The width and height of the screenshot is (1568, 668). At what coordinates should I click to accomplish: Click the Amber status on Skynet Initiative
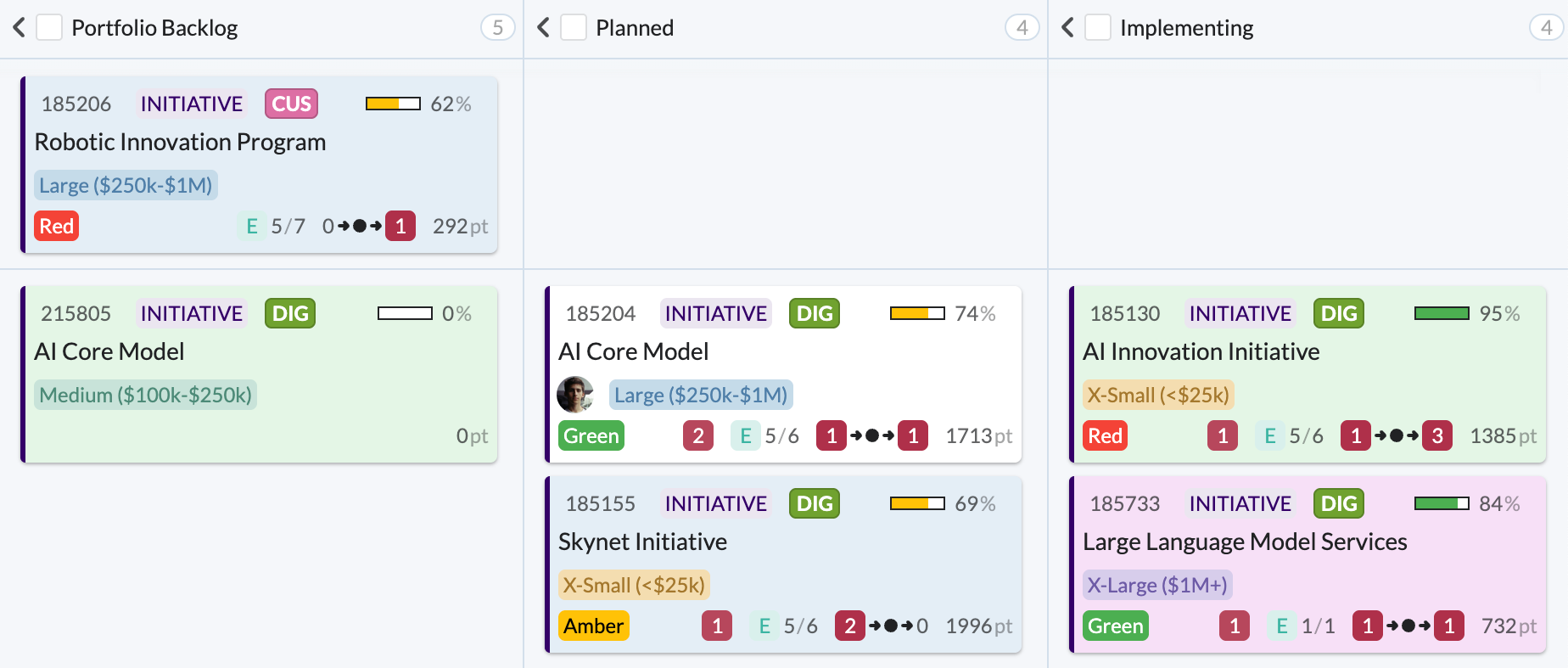click(x=593, y=626)
